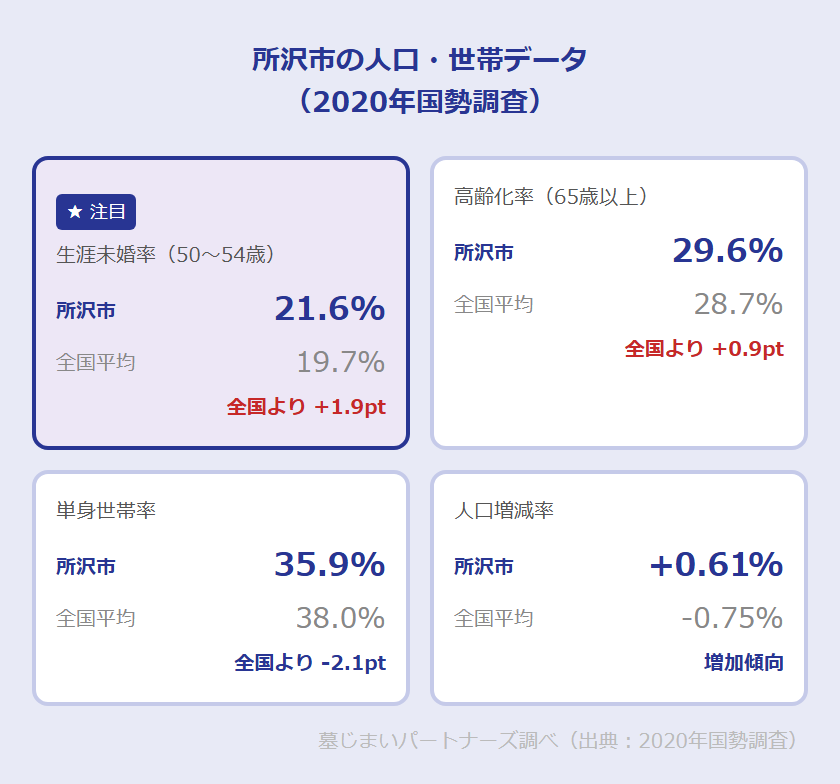This screenshot has height=784, width=840.
Task: Click the 増加傾向 trend label
Action: click(x=744, y=663)
